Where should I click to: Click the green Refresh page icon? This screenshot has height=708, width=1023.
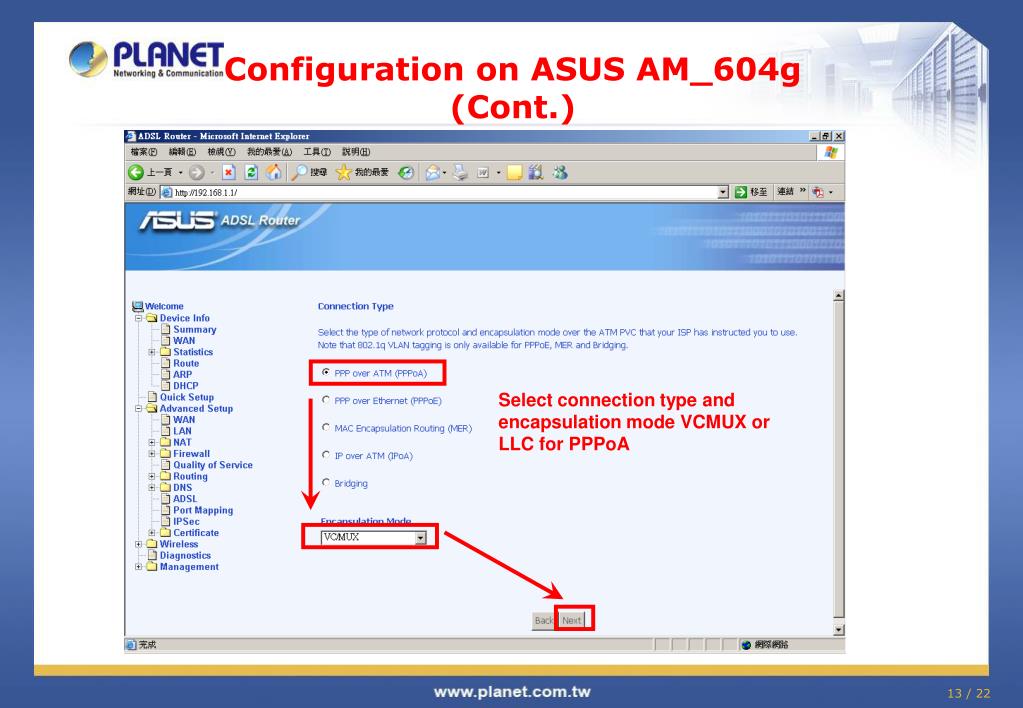pos(251,172)
